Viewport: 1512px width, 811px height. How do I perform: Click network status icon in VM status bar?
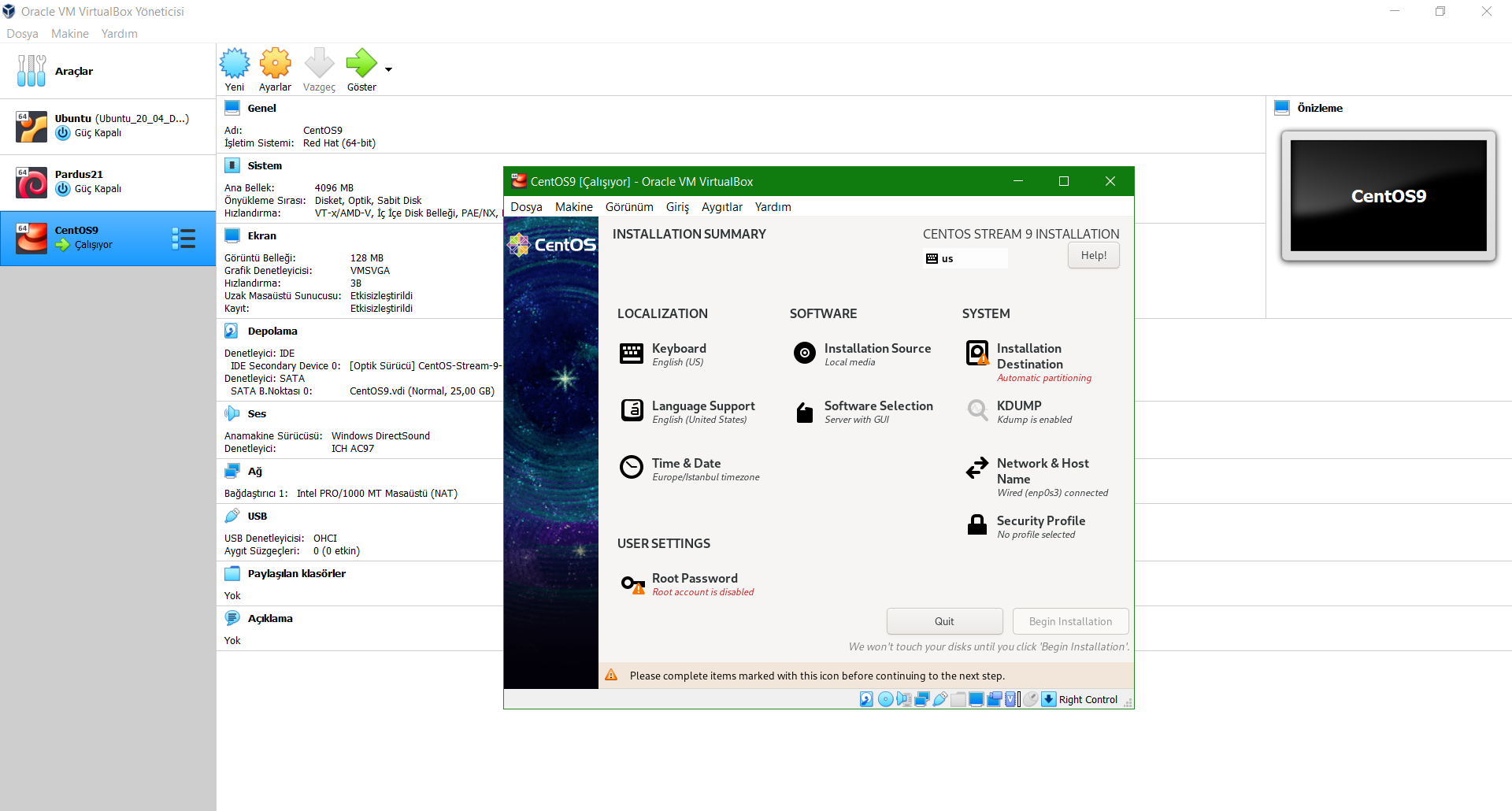pos(921,699)
